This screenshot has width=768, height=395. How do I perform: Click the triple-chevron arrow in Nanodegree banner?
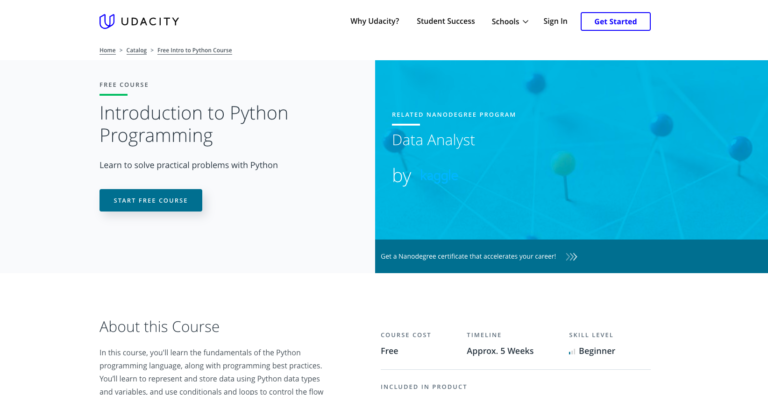pos(571,257)
